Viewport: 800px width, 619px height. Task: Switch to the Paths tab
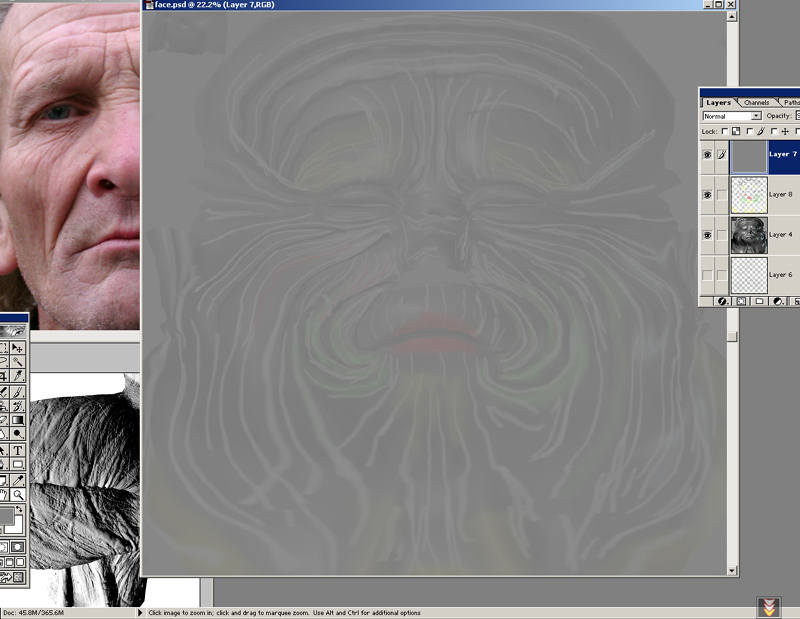tap(791, 102)
